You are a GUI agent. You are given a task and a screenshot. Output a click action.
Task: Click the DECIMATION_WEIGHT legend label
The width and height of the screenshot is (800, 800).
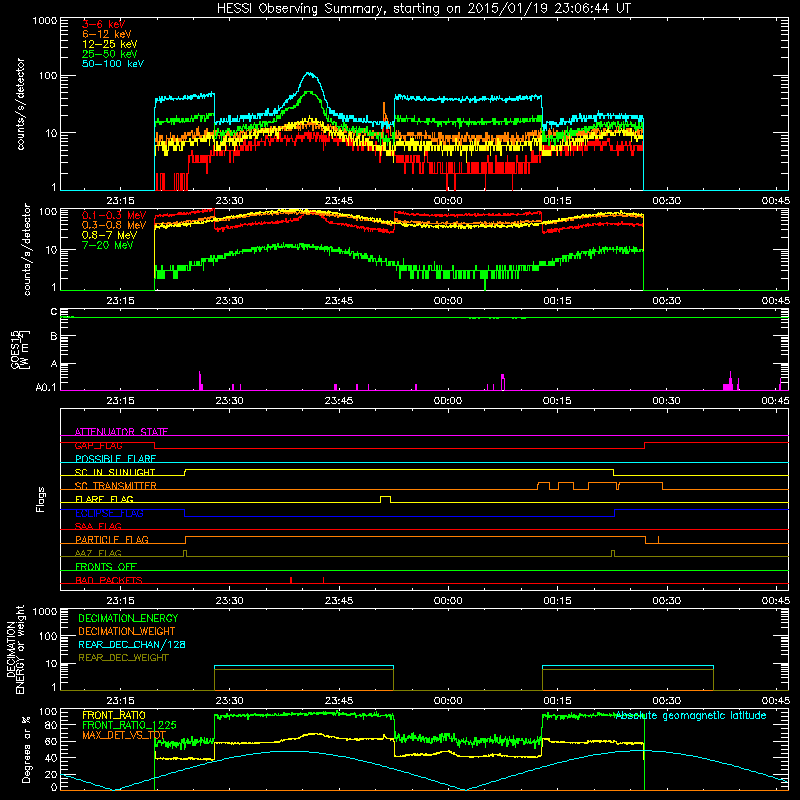127,631
